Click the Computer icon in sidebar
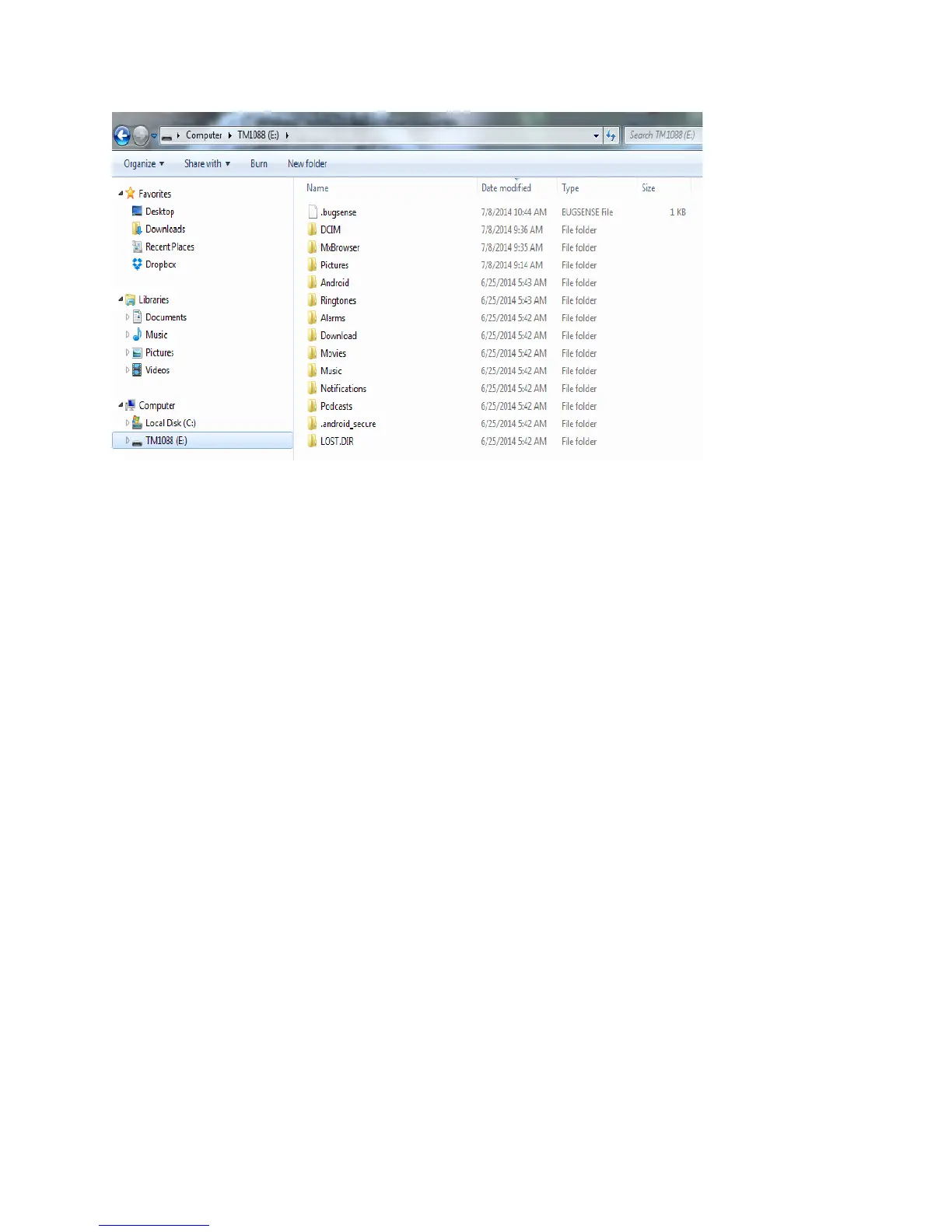 131,405
